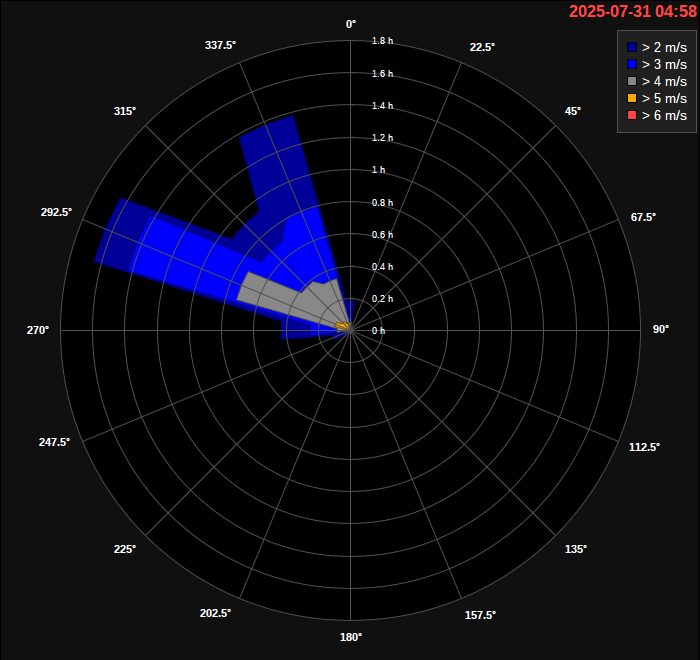The image size is (700, 660).
Task: Toggle the '> 2 m/s' legend label
Action: [664, 47]
